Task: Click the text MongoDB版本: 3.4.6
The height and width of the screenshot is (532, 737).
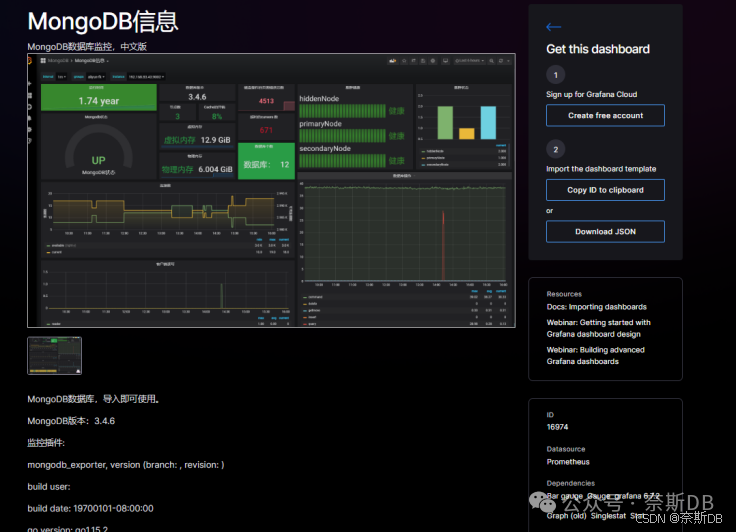Action: [x=71, y=421]
